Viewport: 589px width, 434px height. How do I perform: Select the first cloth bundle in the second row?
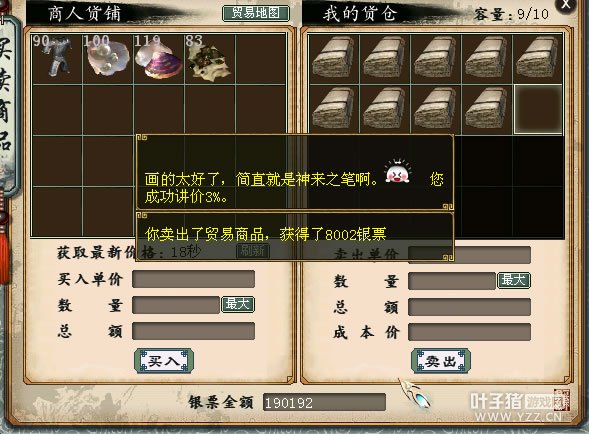coord(334,109)
